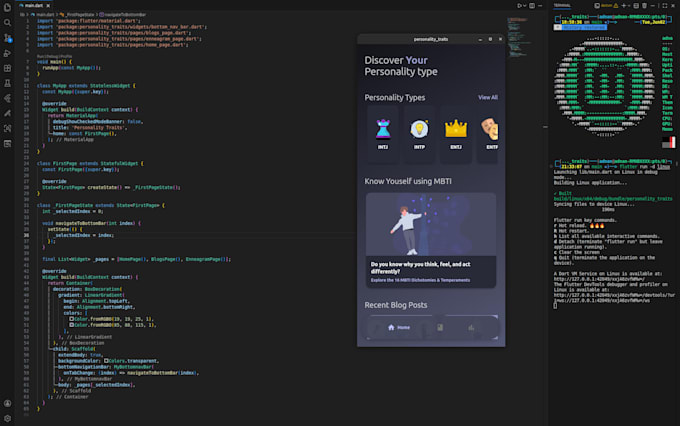The height and width of the screenshot is (426, 680).
Task: Open the Testing flask view
Action: click(7, 83)
